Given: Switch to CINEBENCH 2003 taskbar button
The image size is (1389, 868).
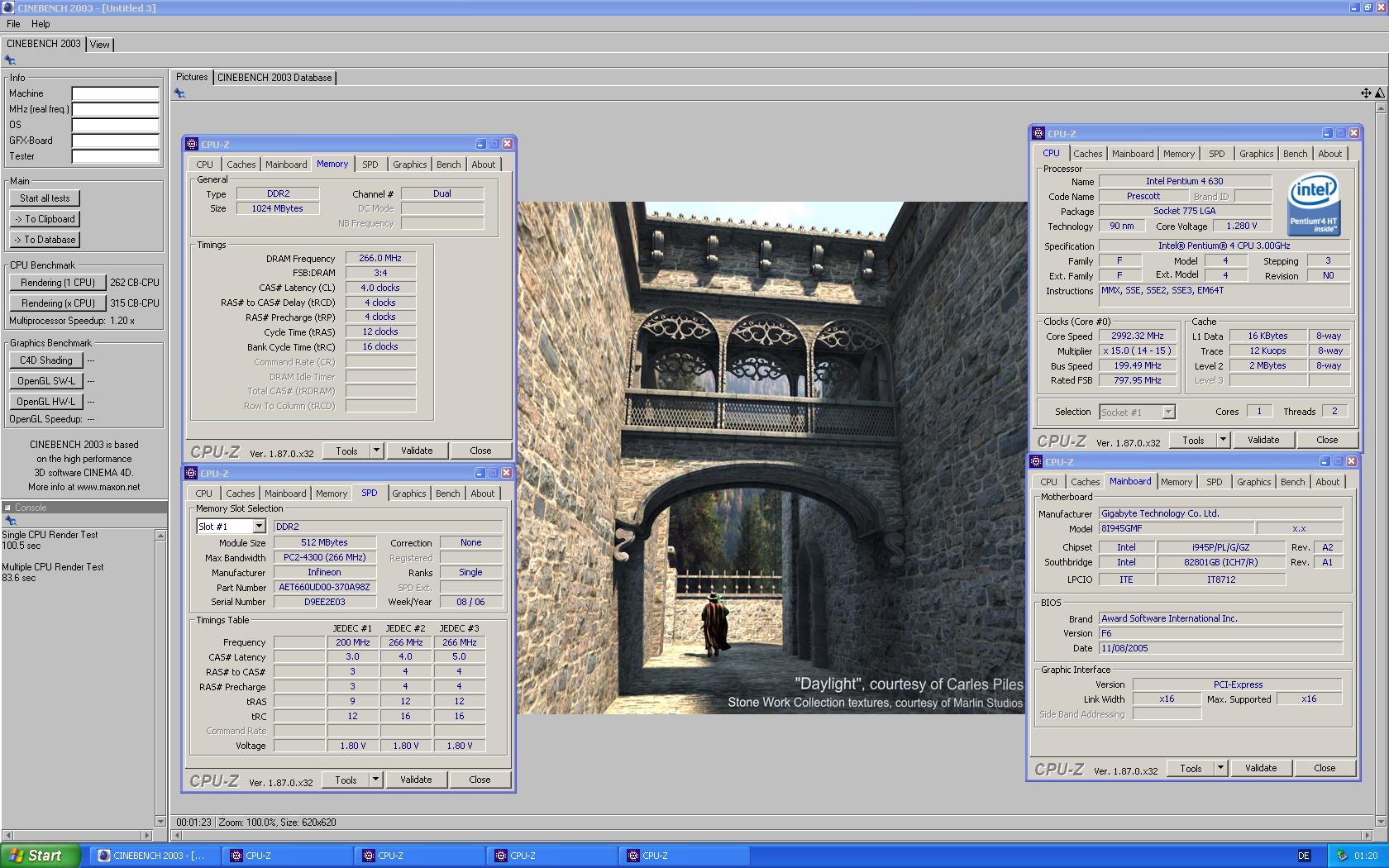Looking at the screenshot, I should click(x=155, y=856).
